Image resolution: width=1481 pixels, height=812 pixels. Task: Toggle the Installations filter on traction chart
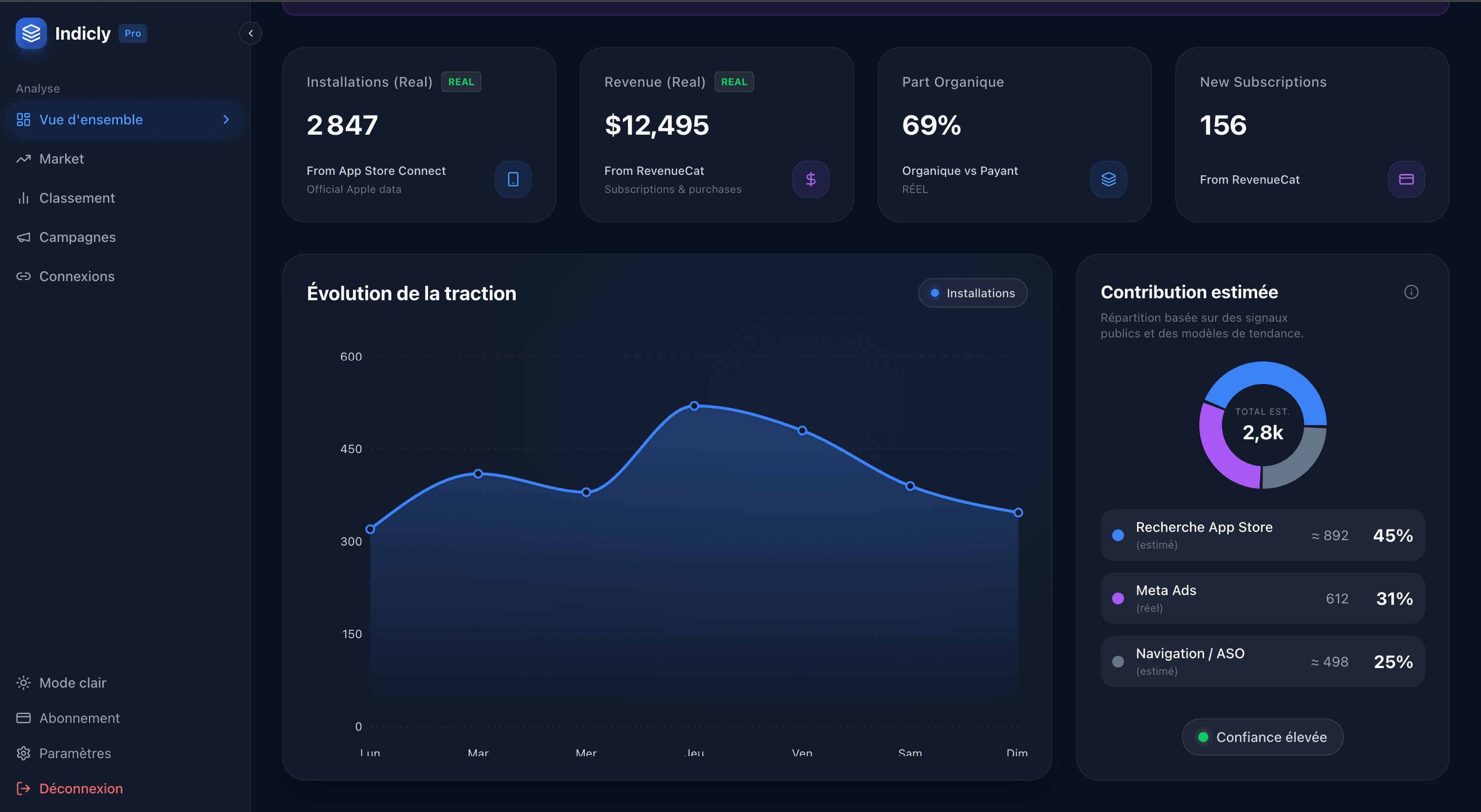tap(972, 293)
